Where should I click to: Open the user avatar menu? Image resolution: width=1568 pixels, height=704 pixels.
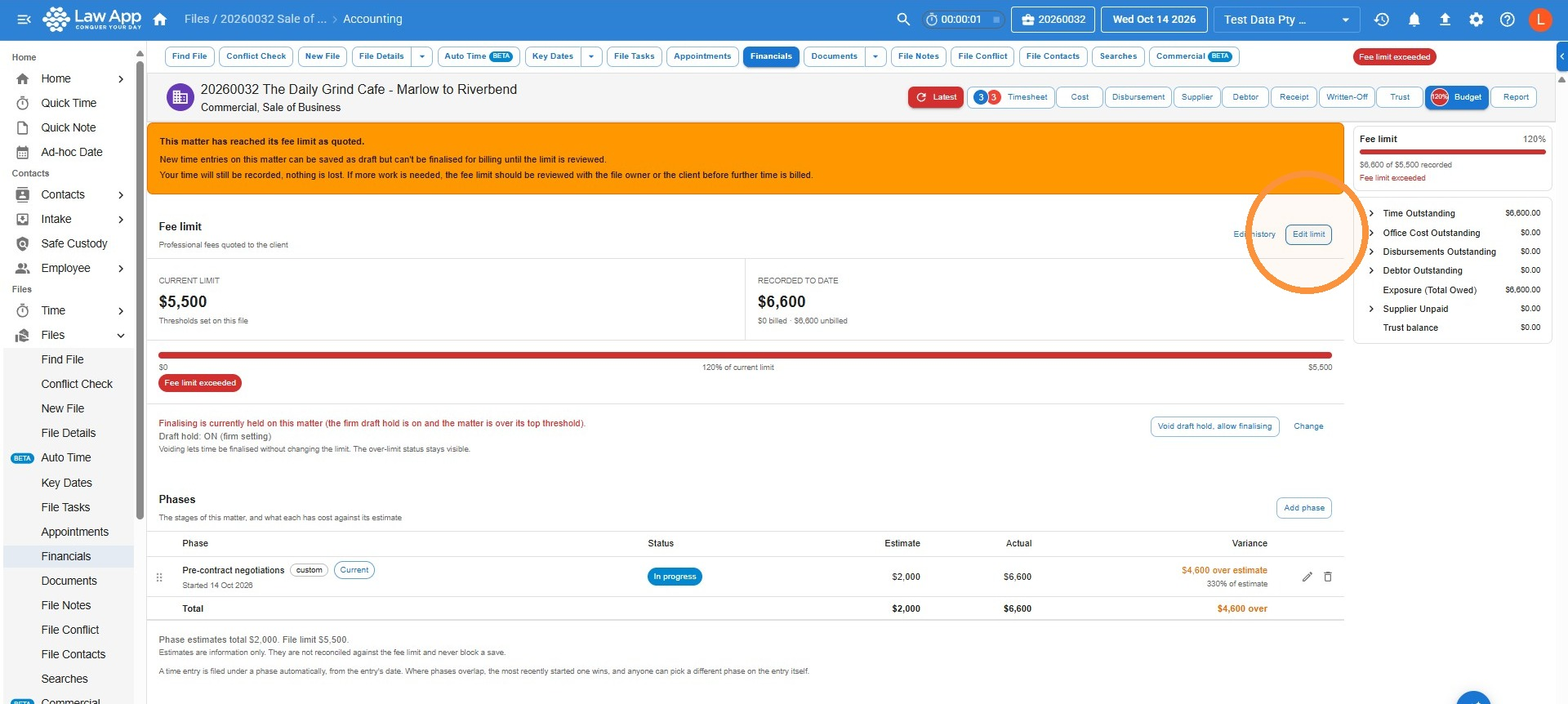[x=1540, y=19]
